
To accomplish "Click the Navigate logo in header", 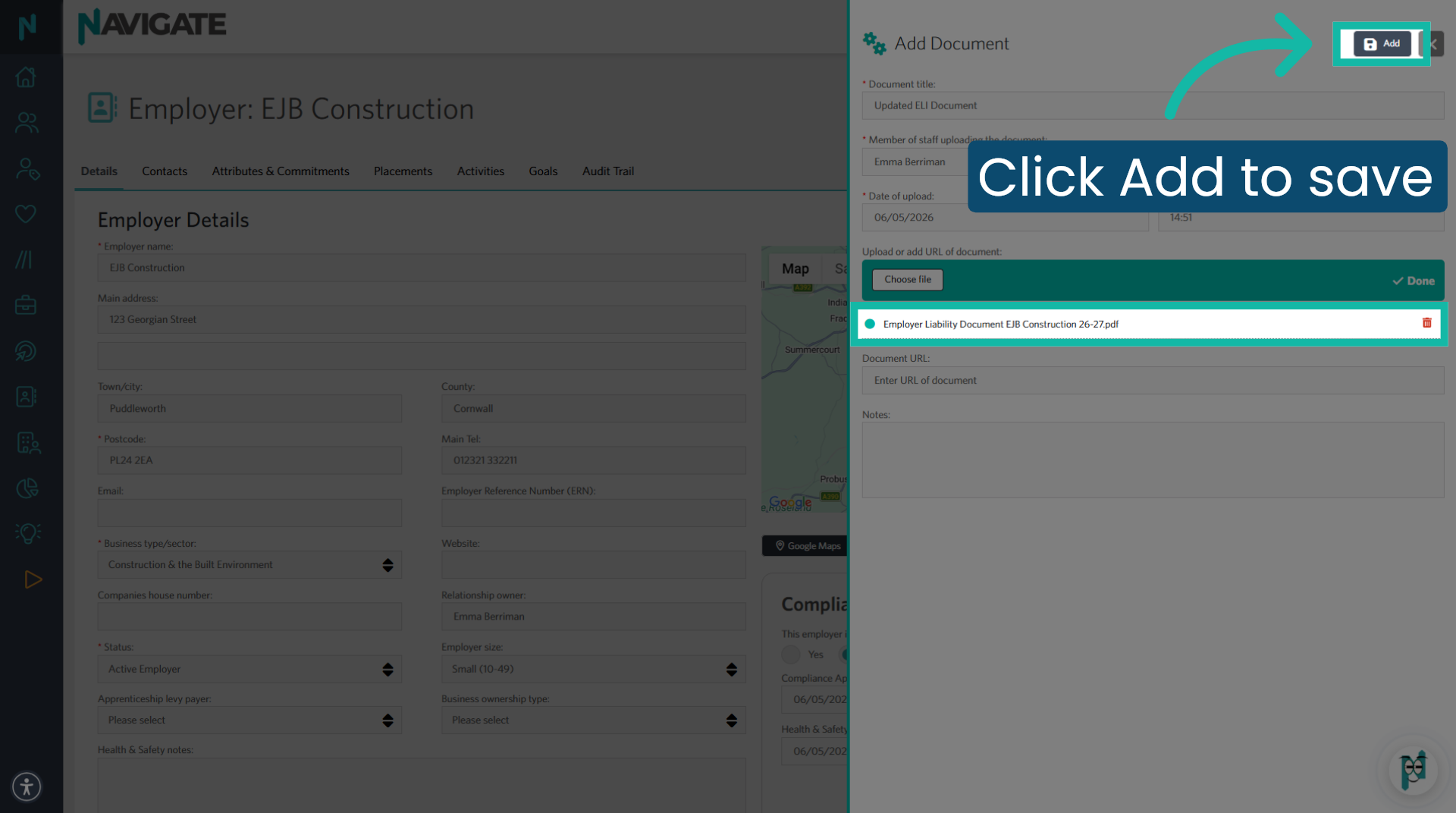I will tap(152, 25).
